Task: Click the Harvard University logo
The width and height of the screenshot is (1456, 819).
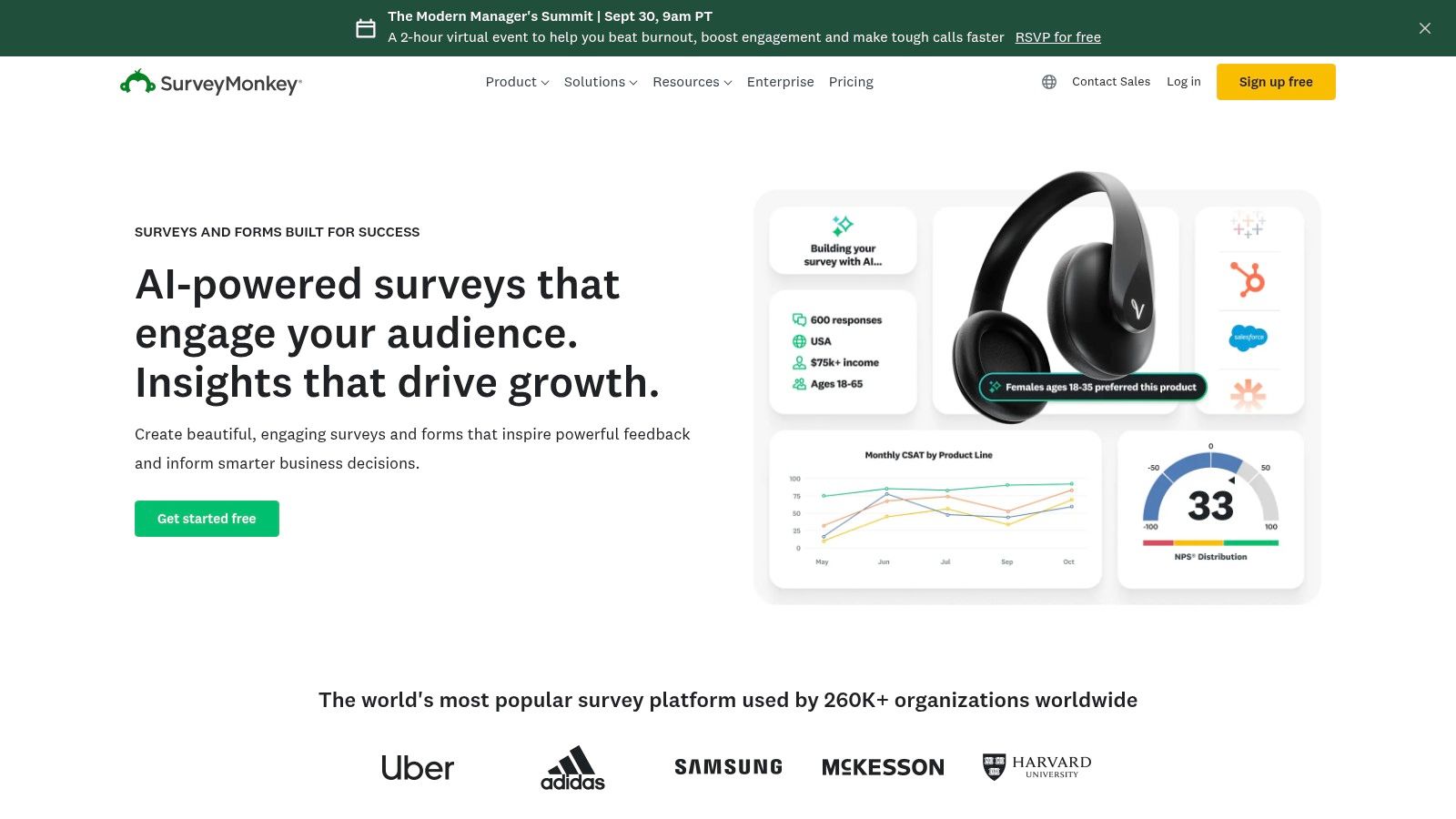Action: [1036, 767]
